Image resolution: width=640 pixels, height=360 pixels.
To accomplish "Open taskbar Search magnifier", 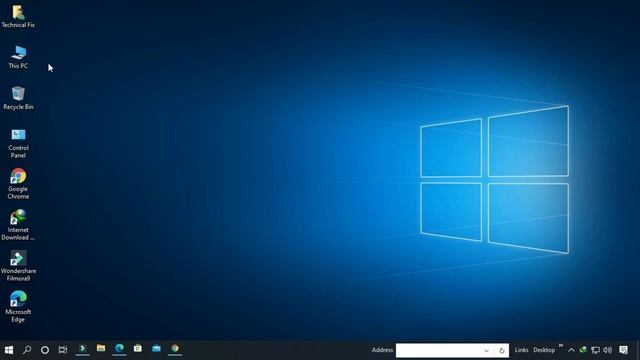I will coord(27,350).
